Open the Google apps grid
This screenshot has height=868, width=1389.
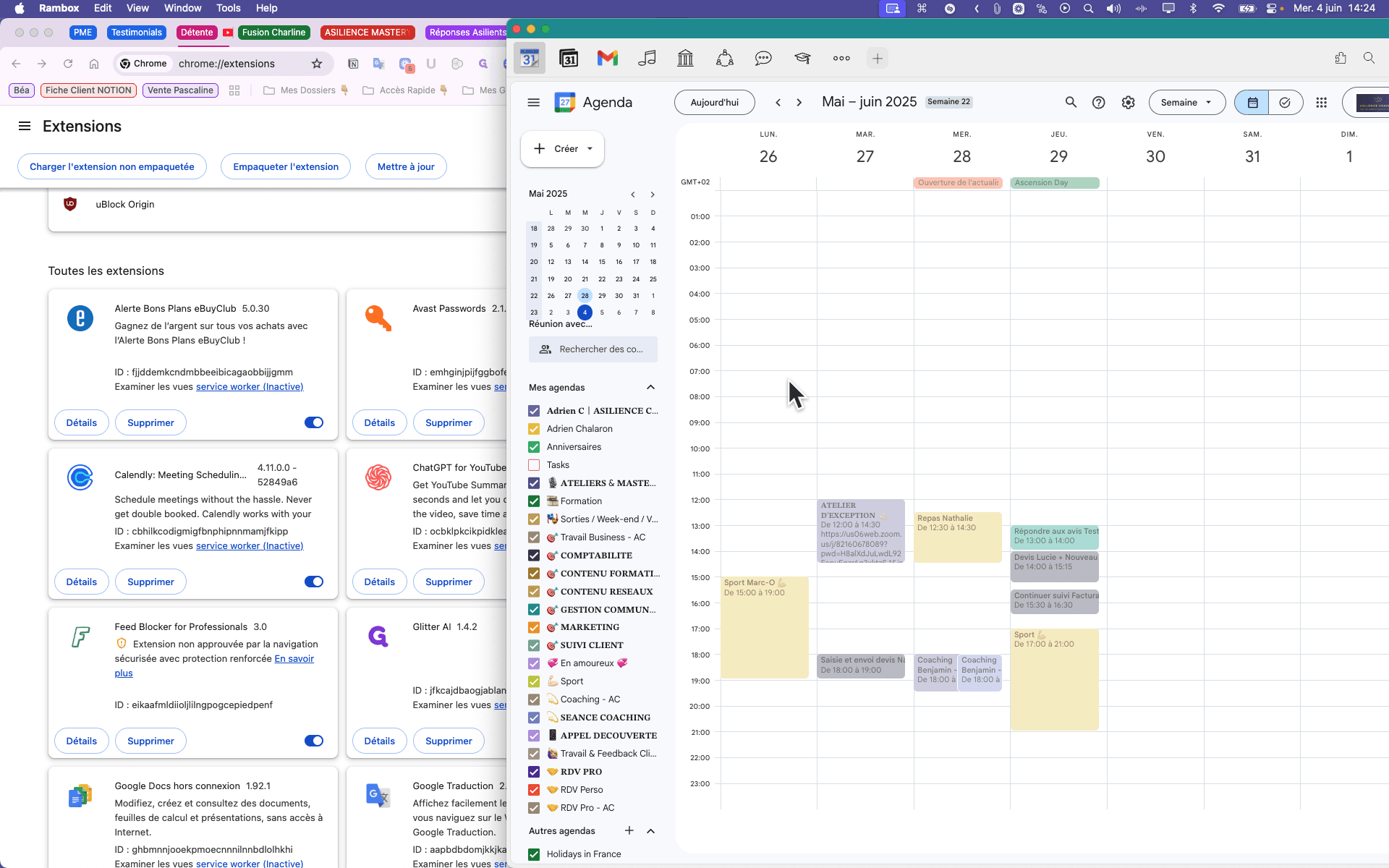pos(1322,103)
